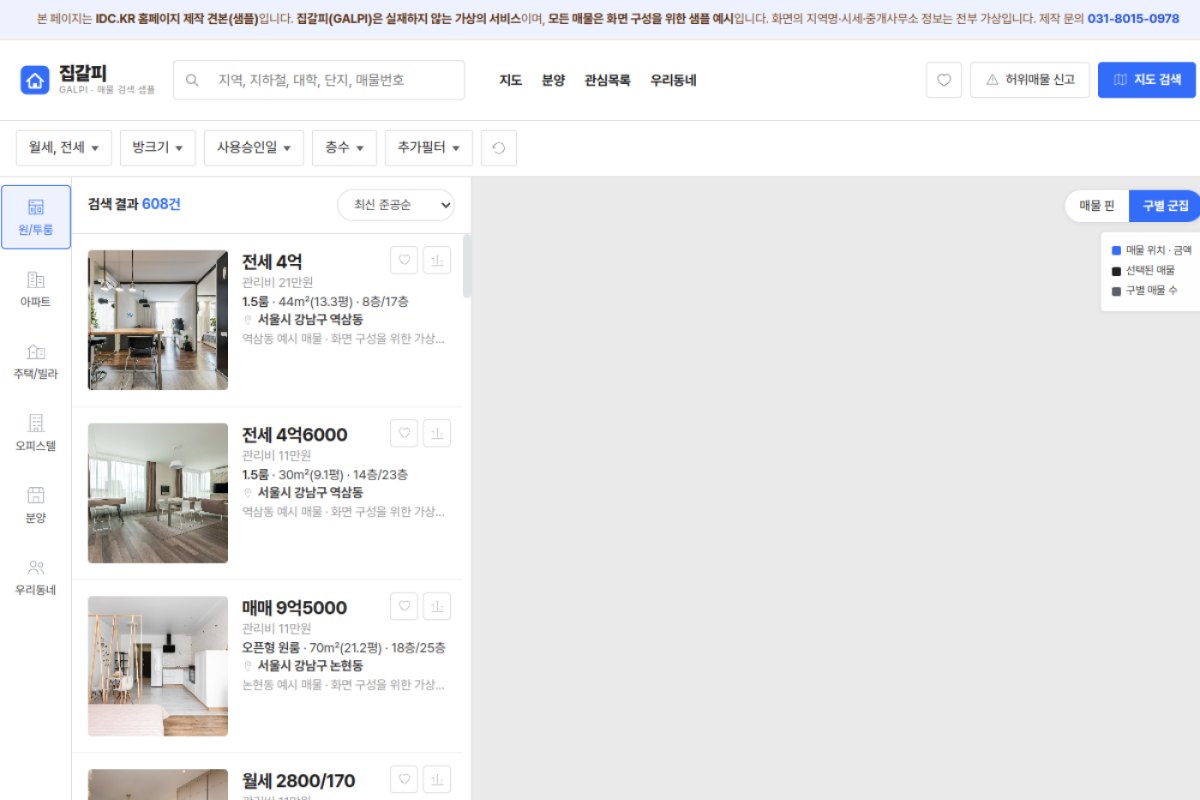Select 오피스텔 in the sidebar
The image size is (1200, 800).
pyautogui.click(x=36, y=433)
